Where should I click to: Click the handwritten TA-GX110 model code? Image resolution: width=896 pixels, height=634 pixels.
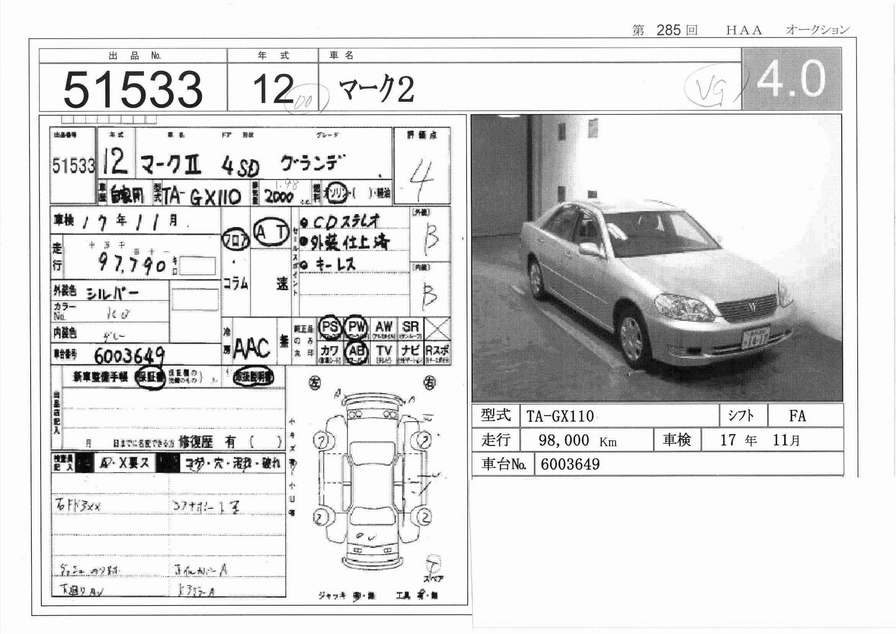click(201, 196)
